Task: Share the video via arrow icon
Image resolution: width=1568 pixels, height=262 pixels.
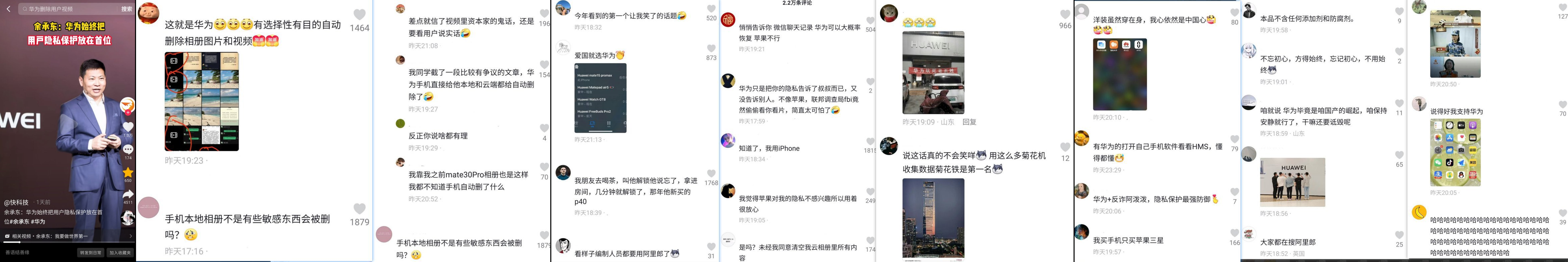Action: pyautogui.click(x=128, y=195)
